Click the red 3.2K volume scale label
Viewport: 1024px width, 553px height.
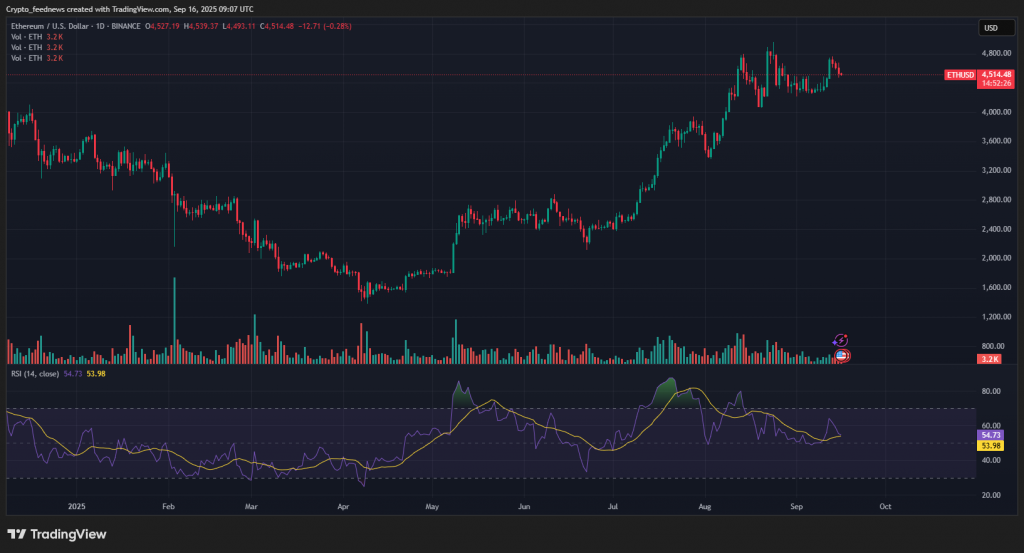coord(990,358)
